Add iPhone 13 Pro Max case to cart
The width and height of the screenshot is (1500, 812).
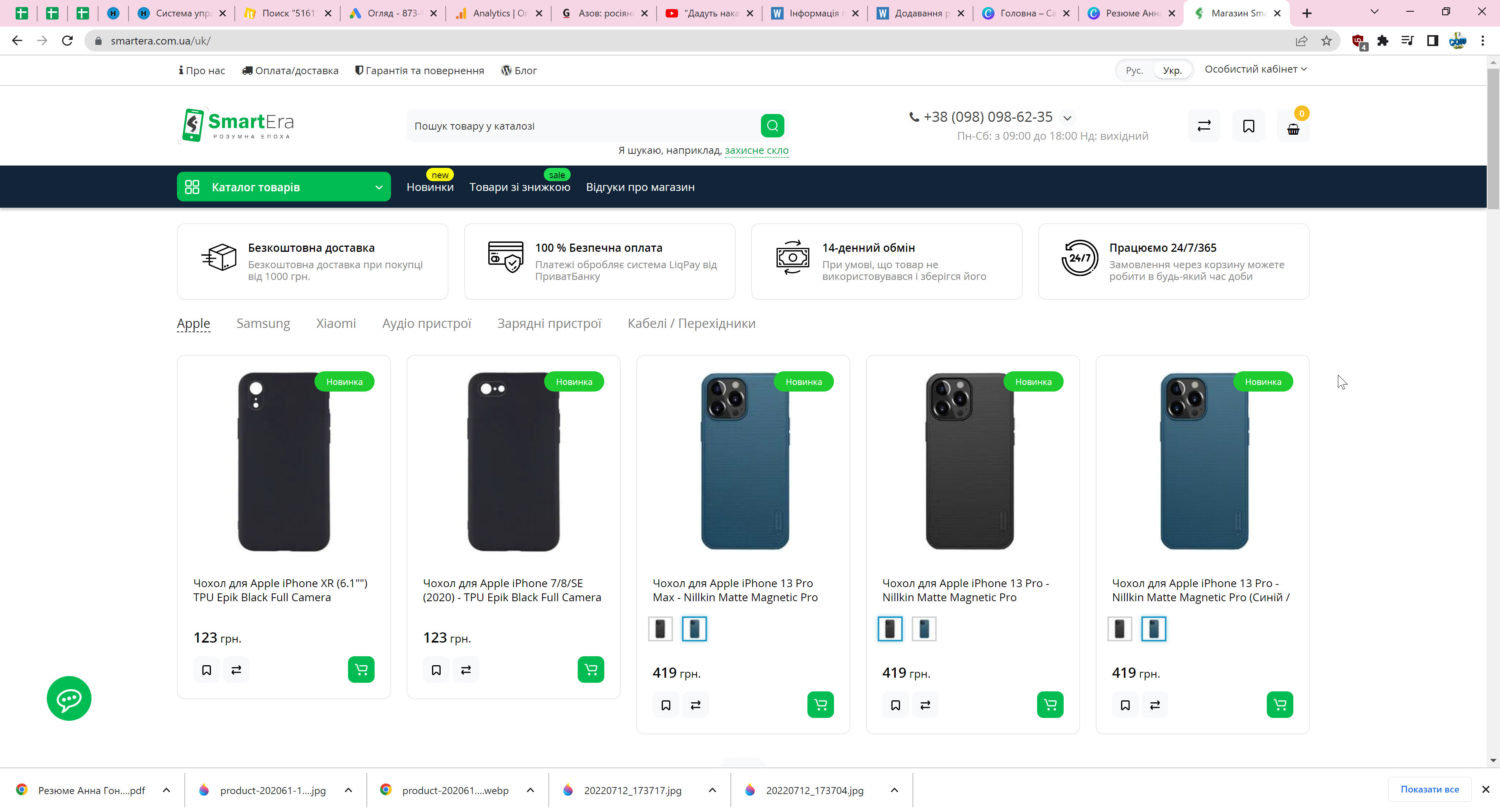(x=820, y=704)
